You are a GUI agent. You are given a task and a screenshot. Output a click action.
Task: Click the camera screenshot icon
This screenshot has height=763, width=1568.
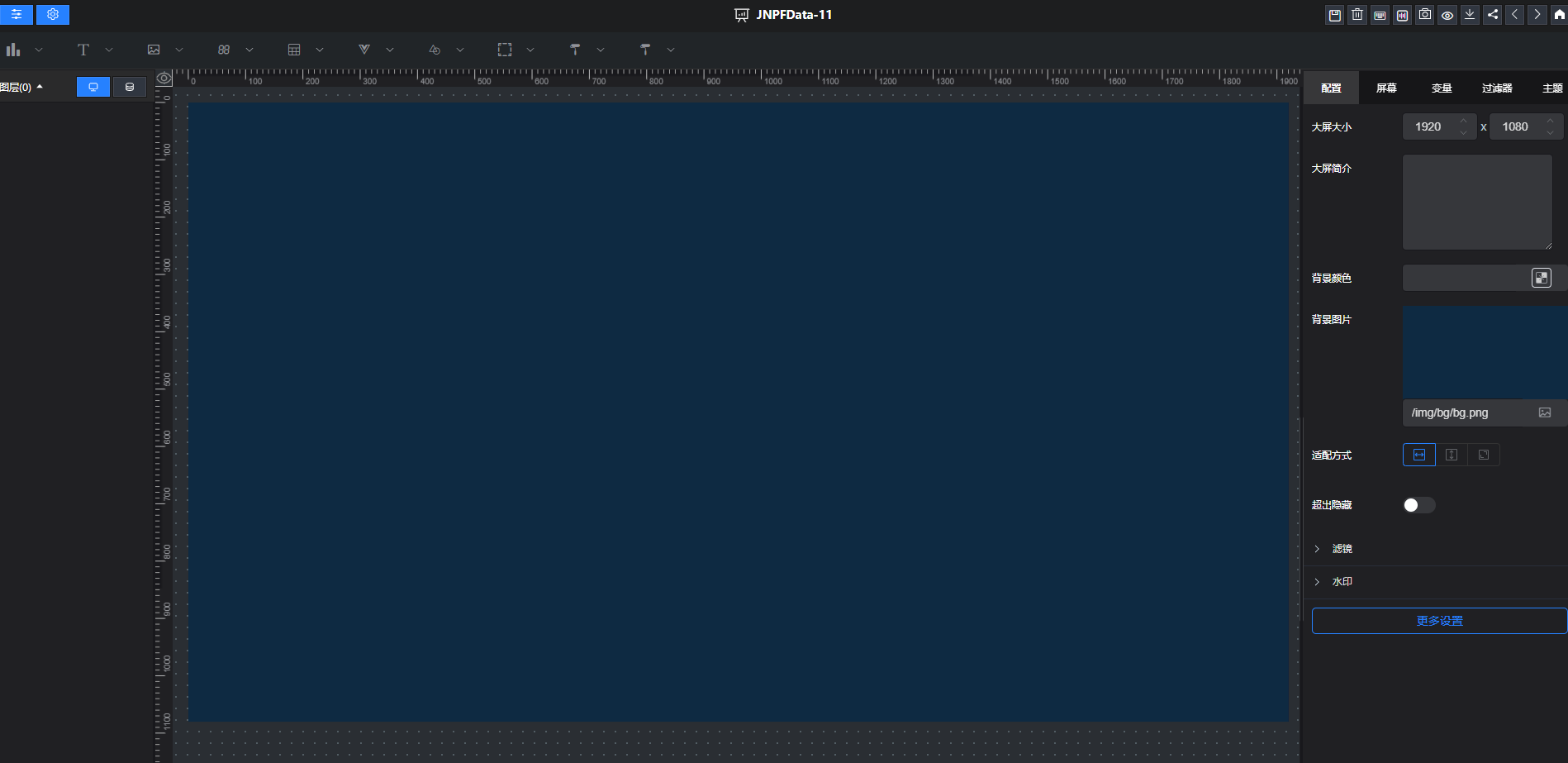coord(1425,15)
